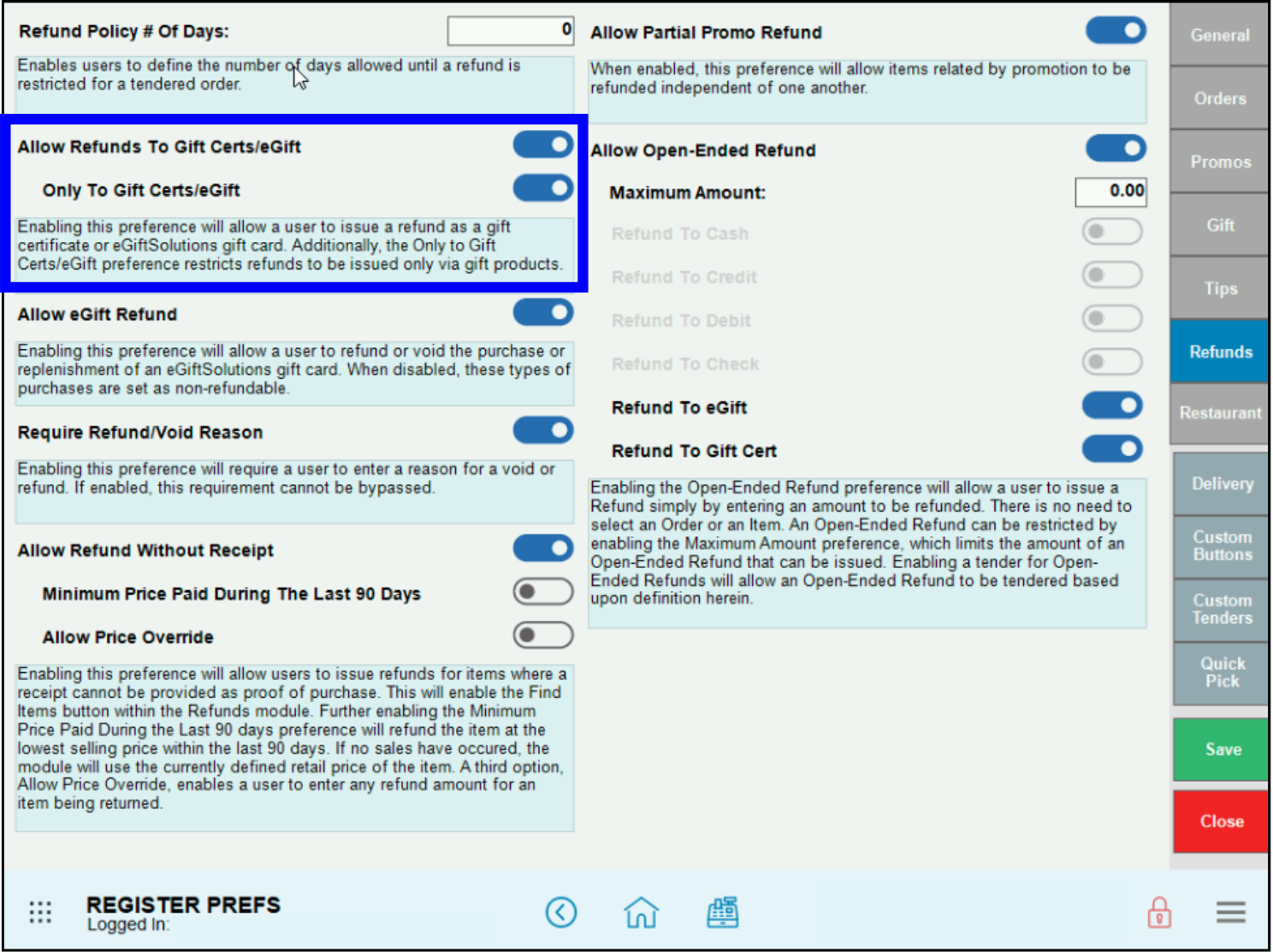This screenshot has height=952, width=1273.
Task: Enable Allow Price Override toggle
Action: coord(543,636)
